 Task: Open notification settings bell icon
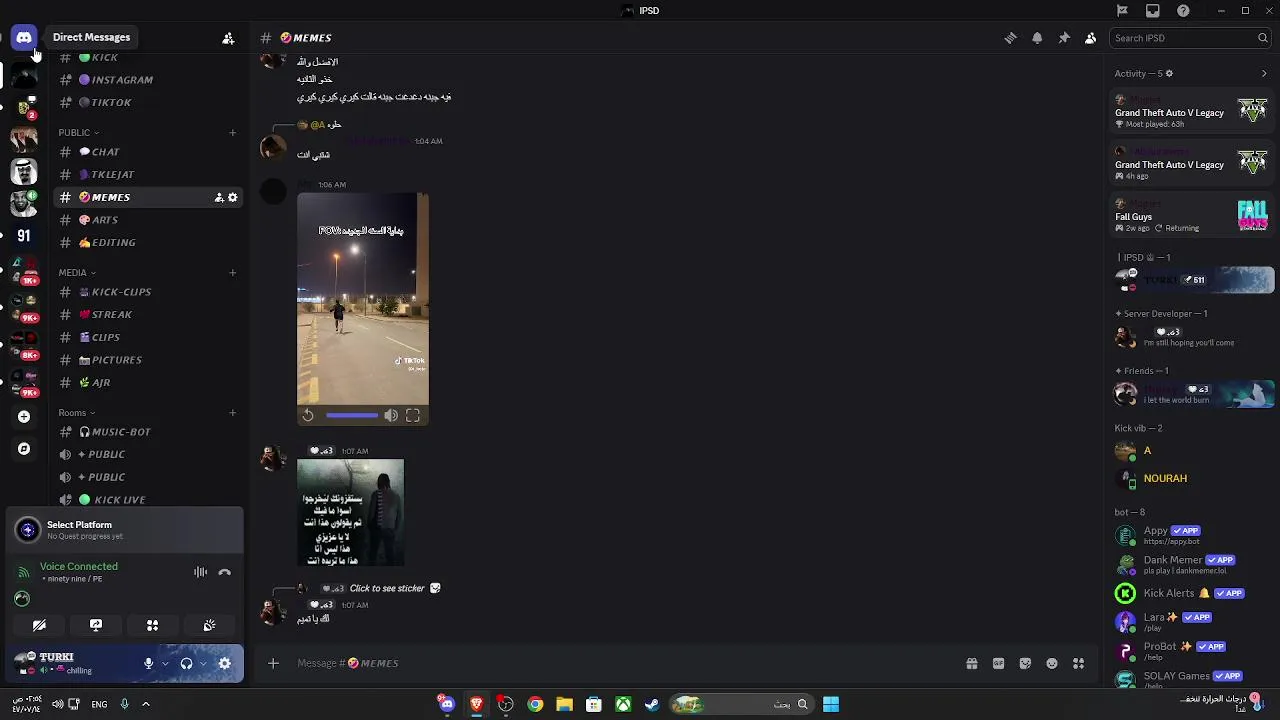(1037, 38)
